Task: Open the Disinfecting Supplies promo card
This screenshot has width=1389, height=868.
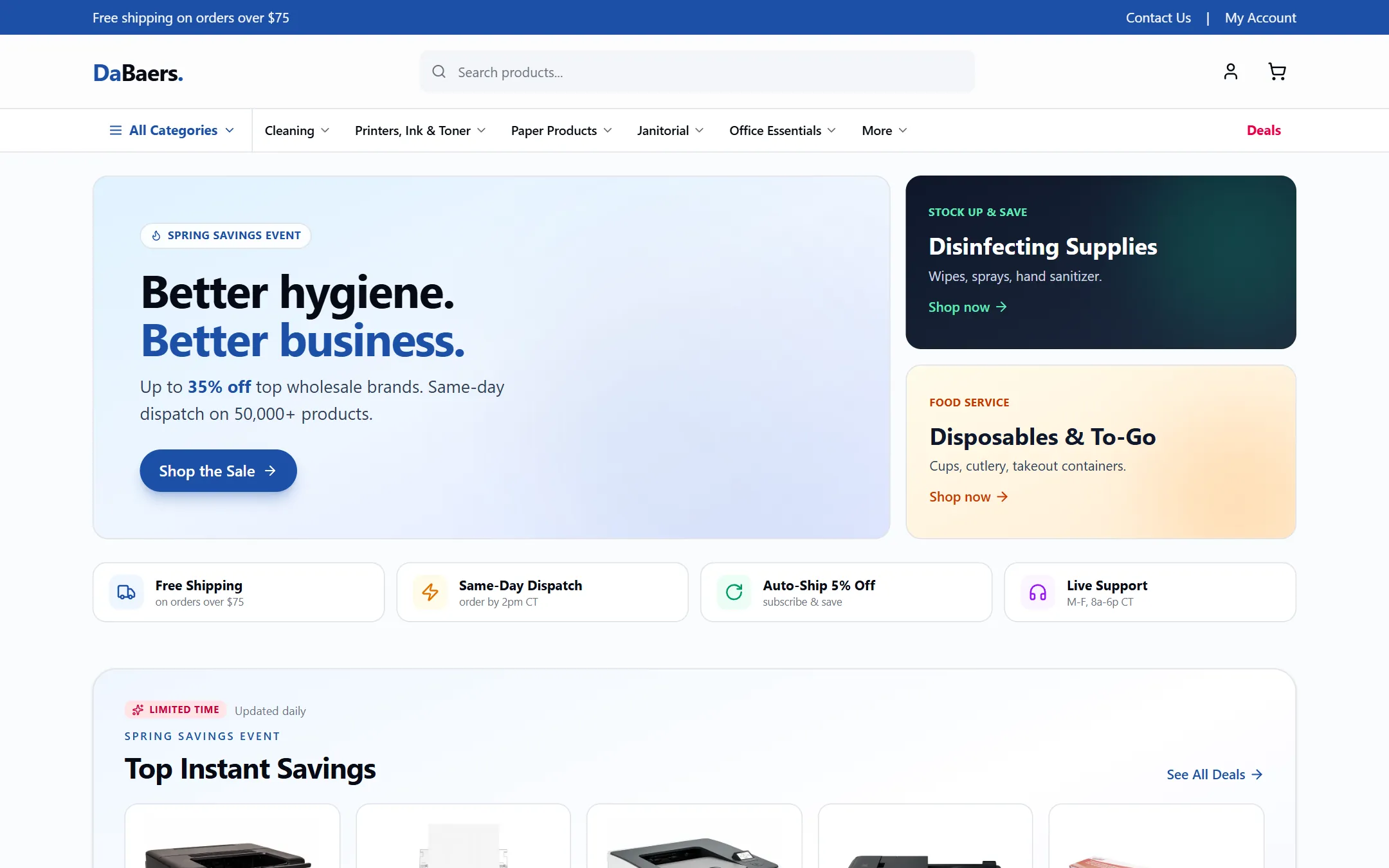Action: click(x=1100, y=262)
